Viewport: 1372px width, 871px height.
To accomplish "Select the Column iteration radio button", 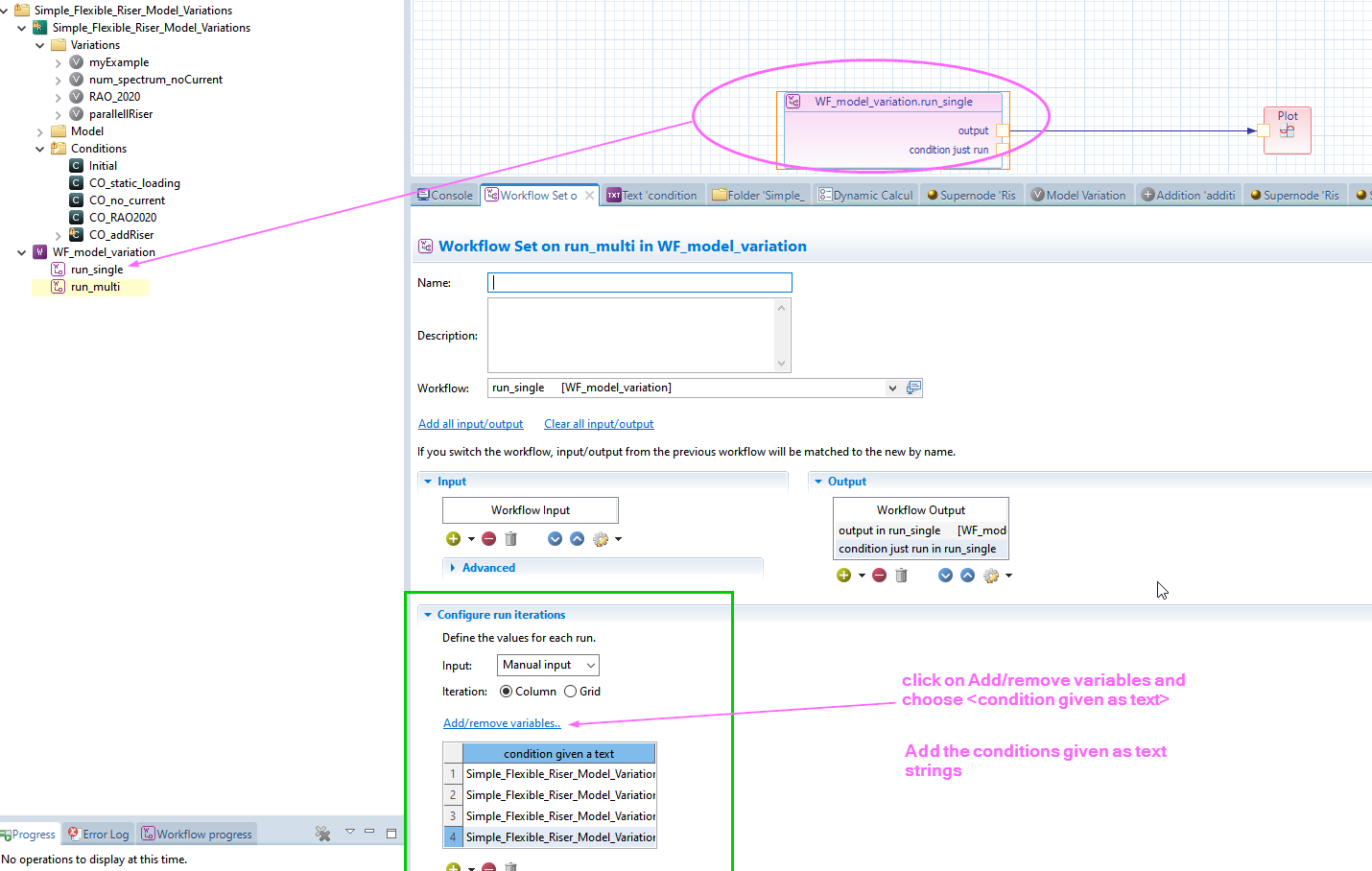I will pyautogui.click(x=506, y=692).
